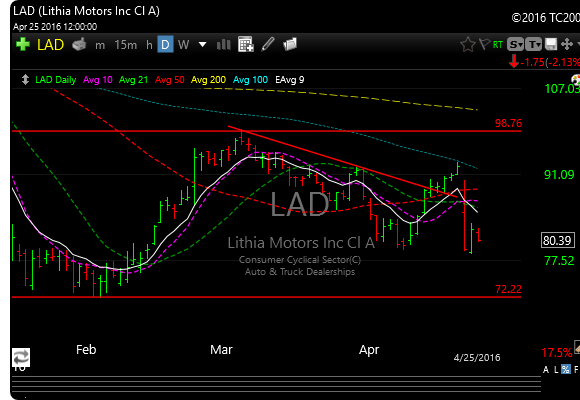Click the green plus add-symbol icon
The height and width of the screenshot is (400, 580).
coord(23,44)
